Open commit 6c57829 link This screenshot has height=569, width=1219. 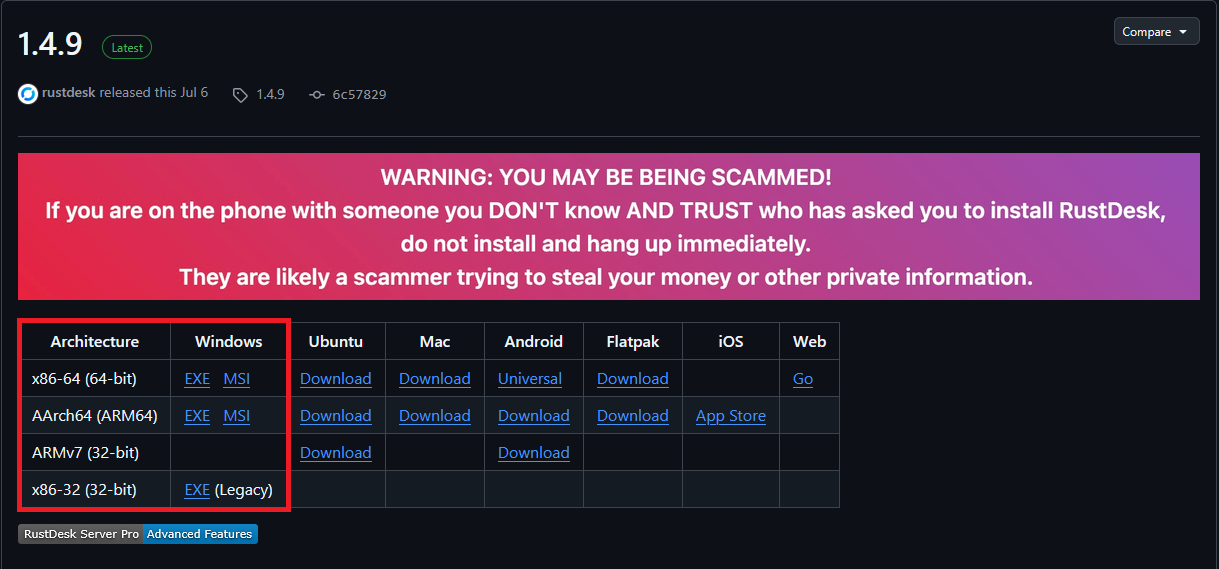(x=359, y=95)
